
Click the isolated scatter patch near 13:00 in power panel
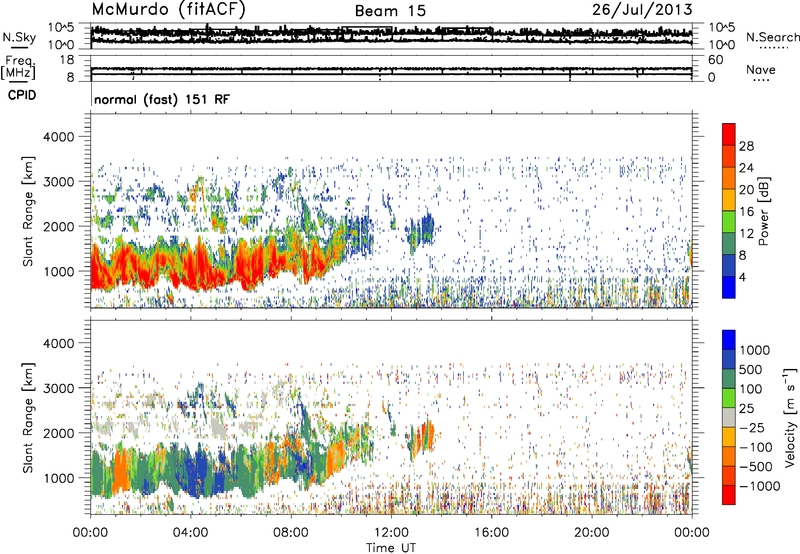click(421, 232)
